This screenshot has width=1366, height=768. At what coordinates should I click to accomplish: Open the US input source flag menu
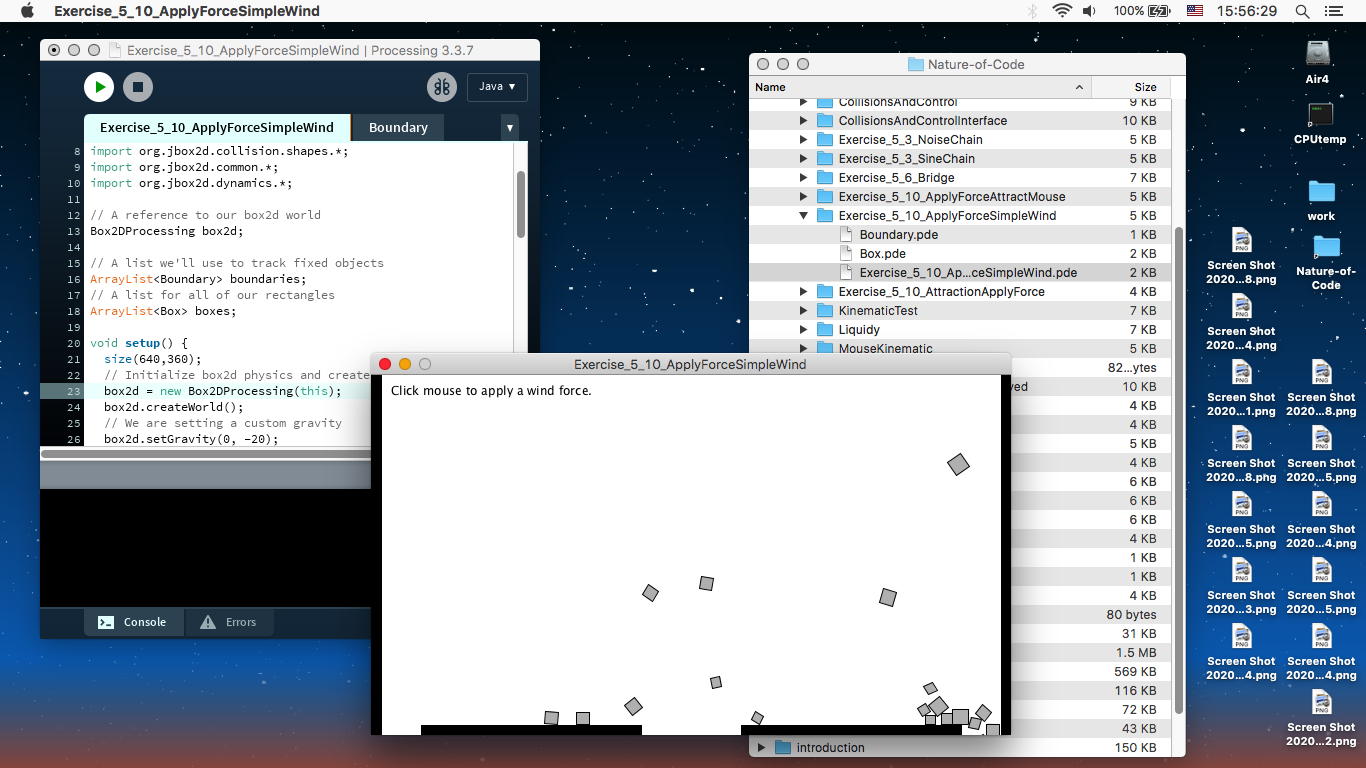click(x=1194, y=11)
